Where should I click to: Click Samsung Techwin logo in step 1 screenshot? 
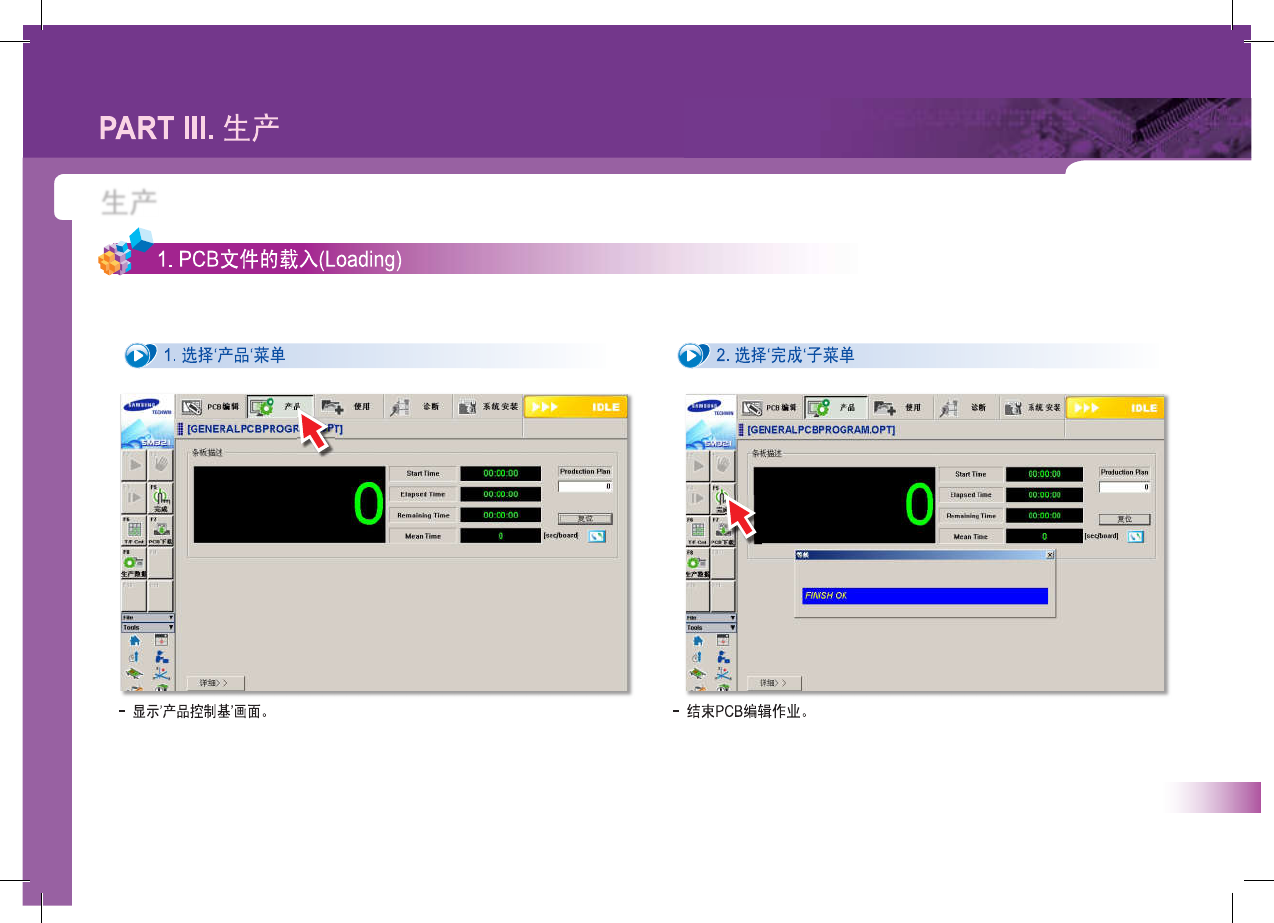tap(147, 409)
